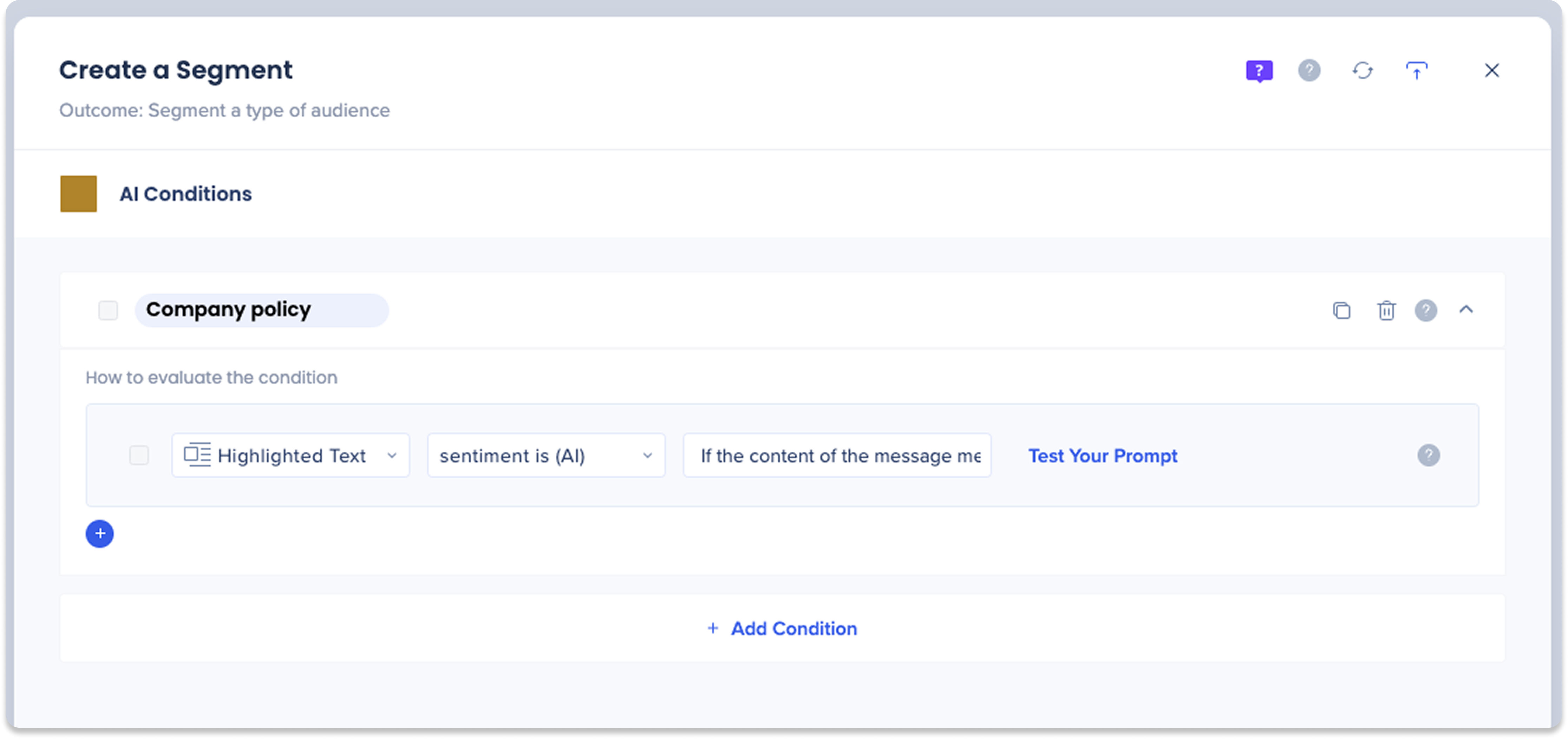Click the refresh sync icon
This screenshot has width=1568, height=739.
pyautogui.click(x=1362, y=71)
